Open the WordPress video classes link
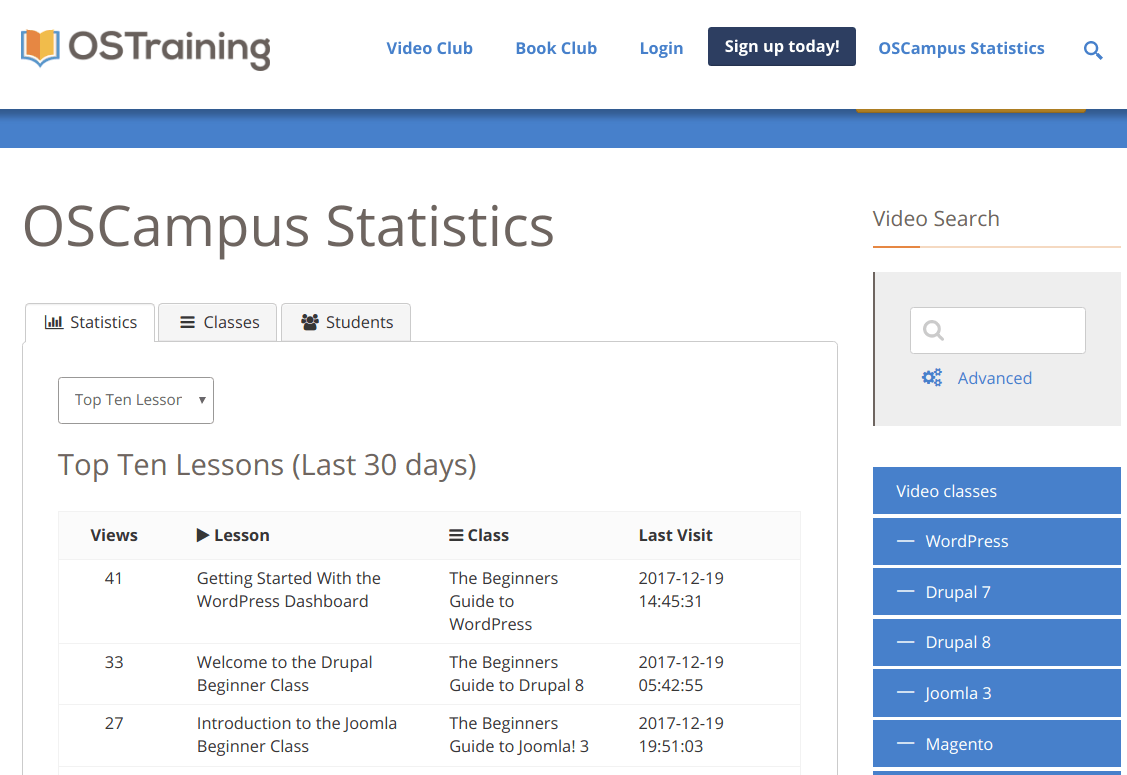Image resolution: width=1127 pixels, height=775 pixels. point(996,541)
